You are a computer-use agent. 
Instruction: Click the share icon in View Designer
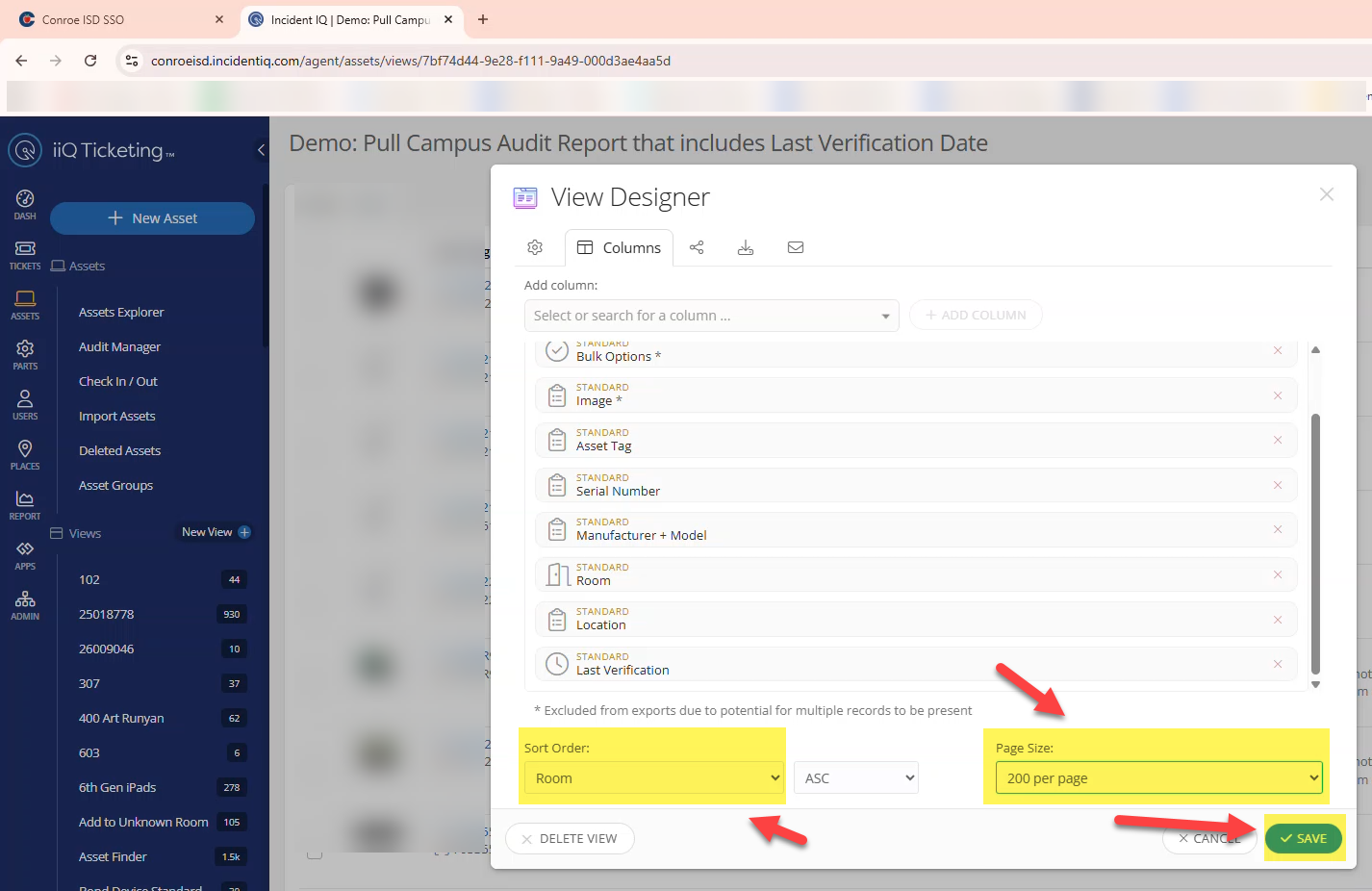coord(697,247)
